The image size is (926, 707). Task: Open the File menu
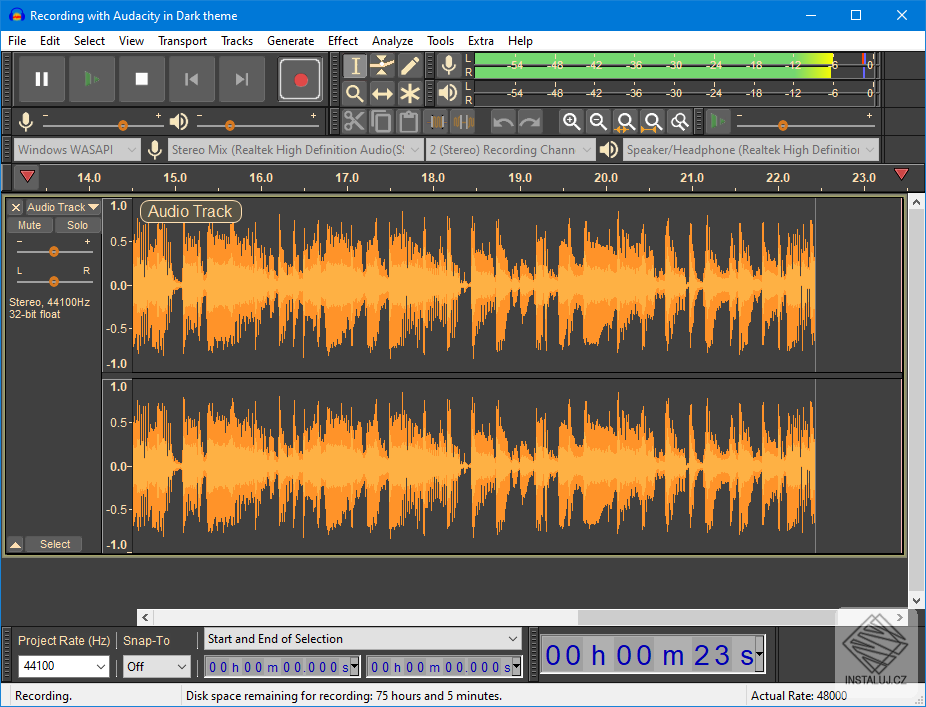[x=17, y=41]
